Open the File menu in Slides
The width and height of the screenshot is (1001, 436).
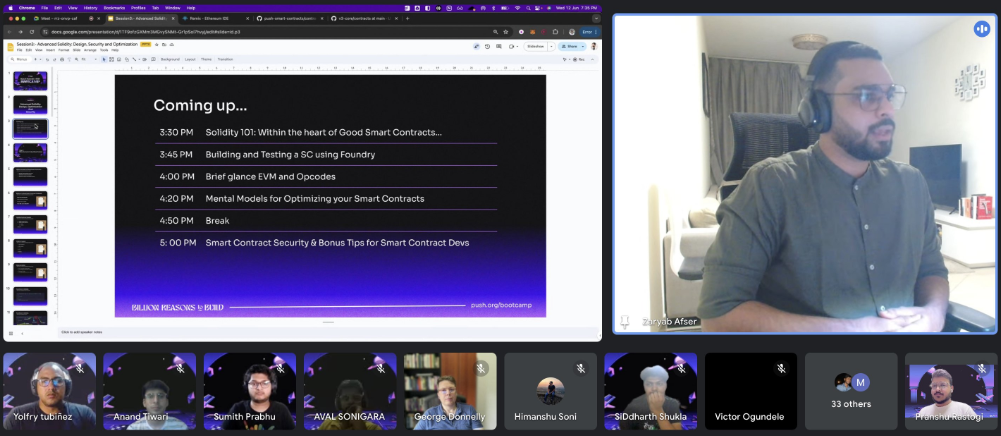point(20,50)
